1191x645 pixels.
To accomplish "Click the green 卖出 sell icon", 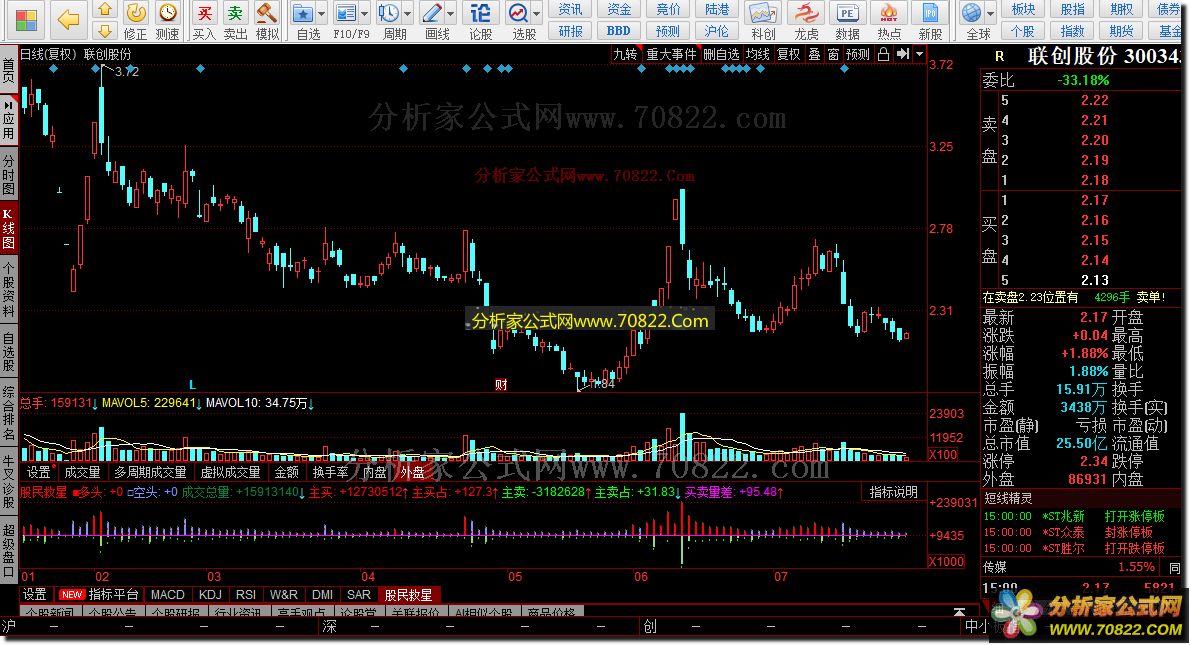I will 235,13.
